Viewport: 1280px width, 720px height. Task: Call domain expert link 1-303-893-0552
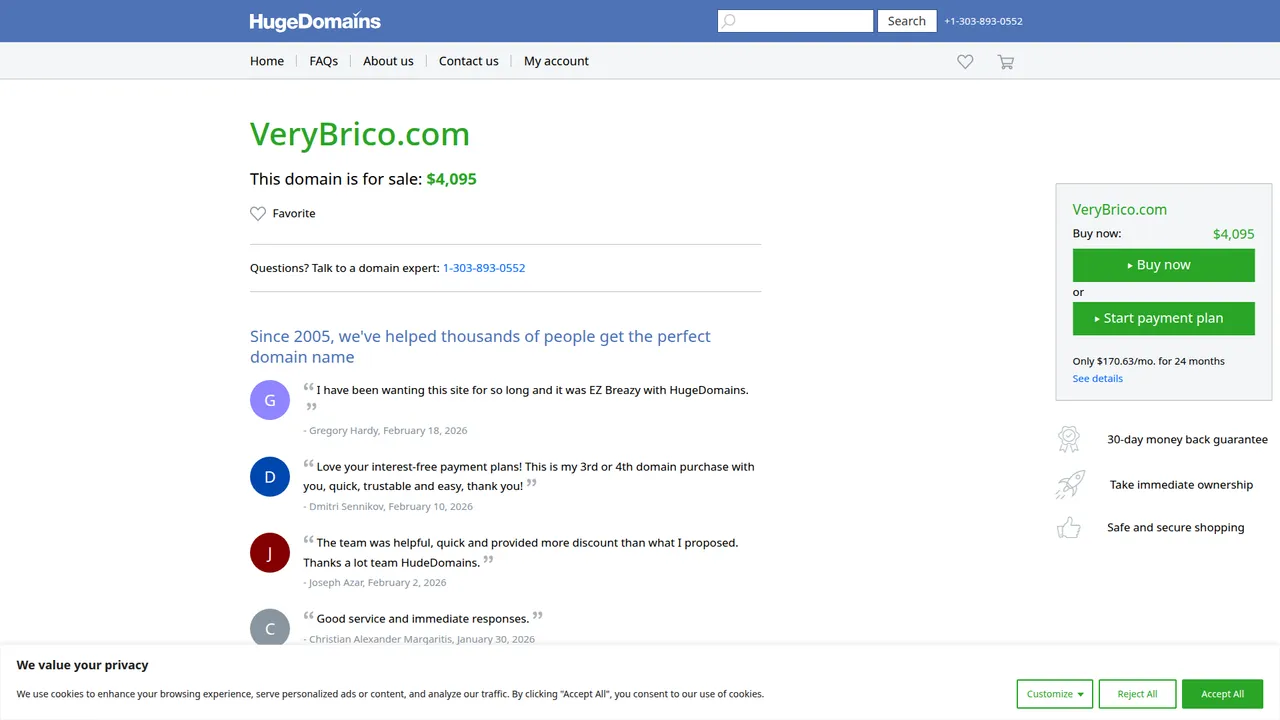pyautogui.click(x=484, y=268)
